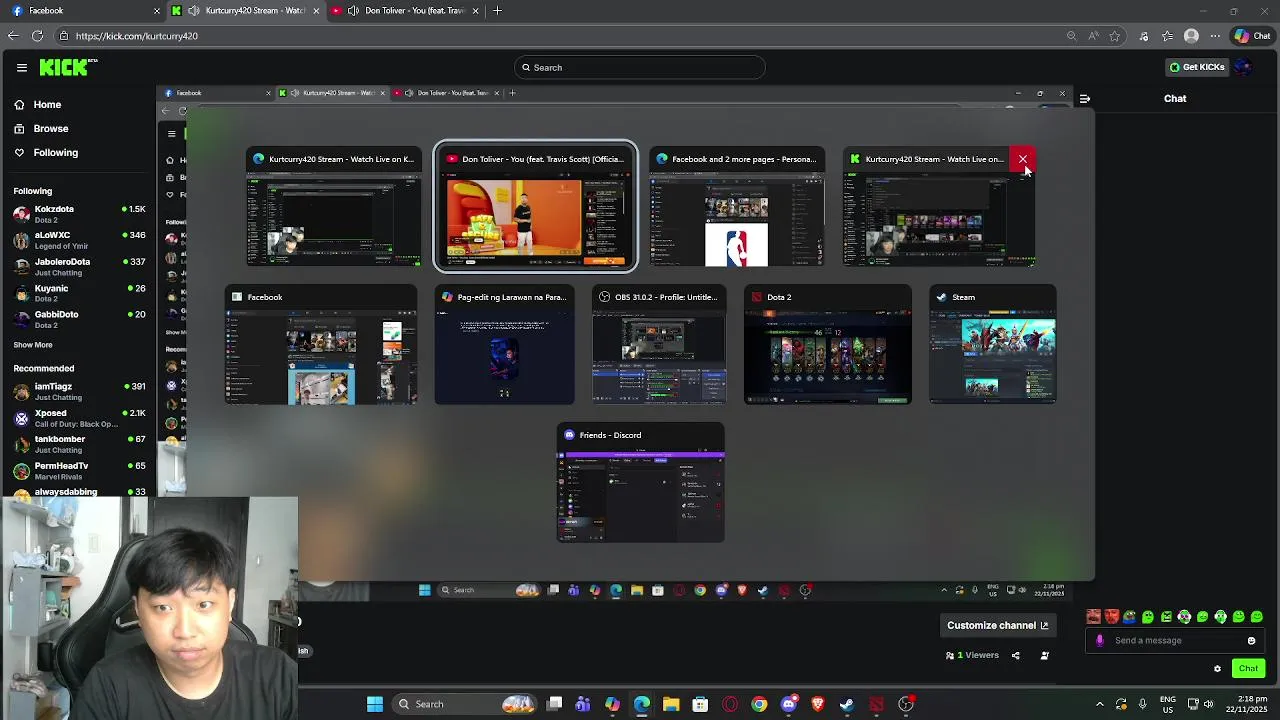Click the share icon next to Viewers
1280x720 pixels.
pyautogui.click(x=1015, y=656)
